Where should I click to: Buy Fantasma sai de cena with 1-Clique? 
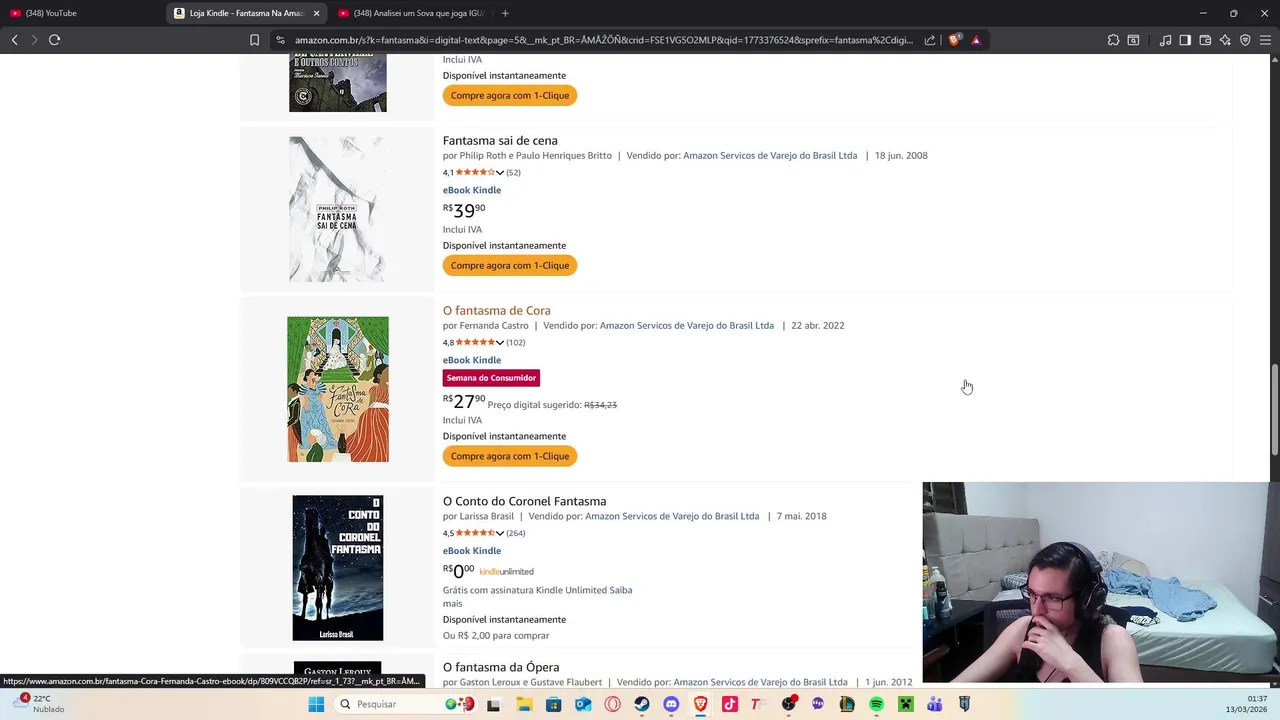[510, 265]
